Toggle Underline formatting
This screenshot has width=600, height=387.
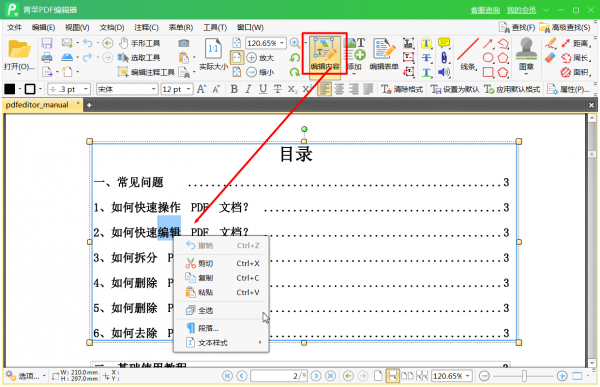pos(263,89)
